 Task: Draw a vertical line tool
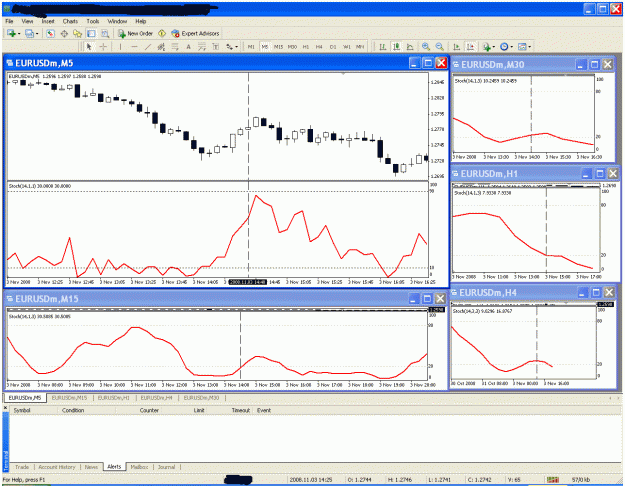120,47
